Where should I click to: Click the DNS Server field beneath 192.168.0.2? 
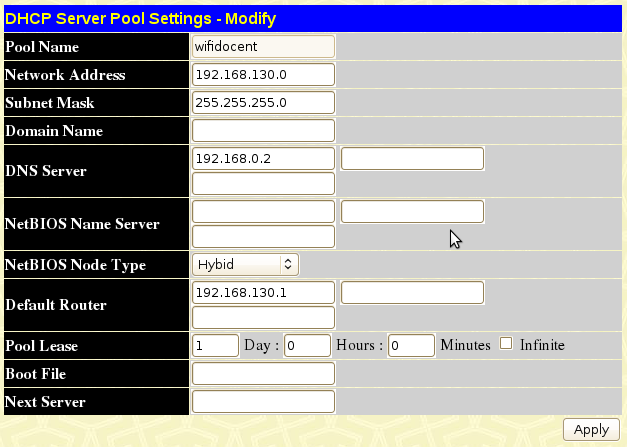click(x=263, y=183)
